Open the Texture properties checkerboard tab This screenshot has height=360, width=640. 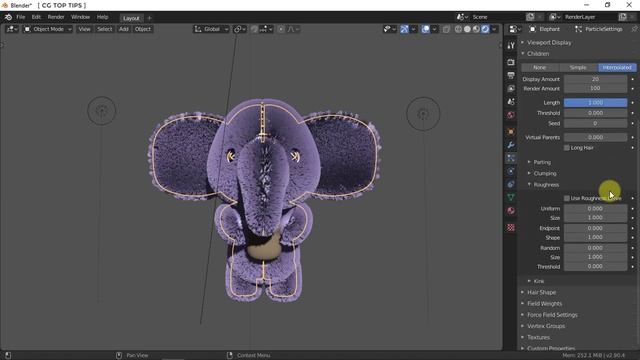coord(511,228)
